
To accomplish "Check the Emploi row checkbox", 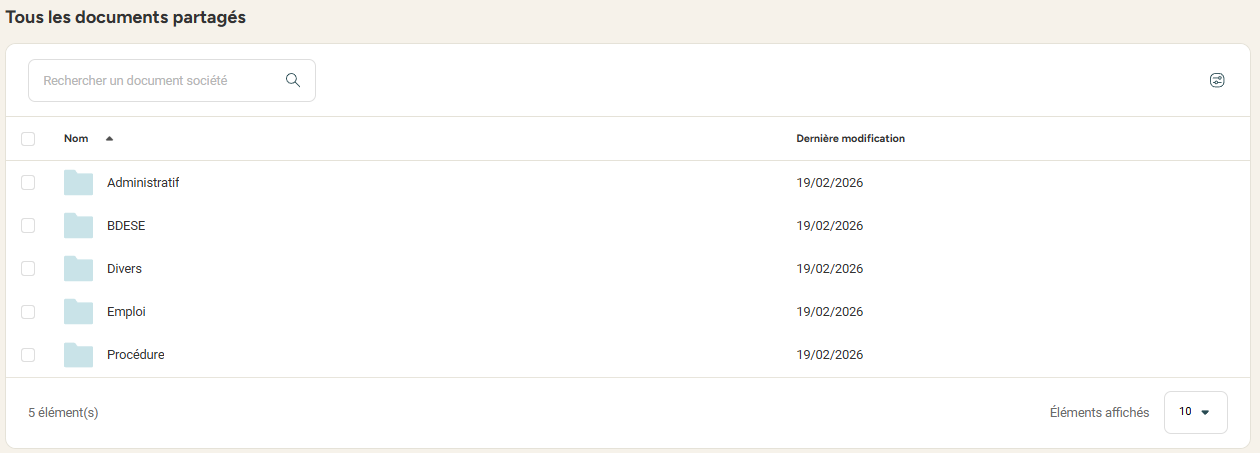I will point(28,312).
